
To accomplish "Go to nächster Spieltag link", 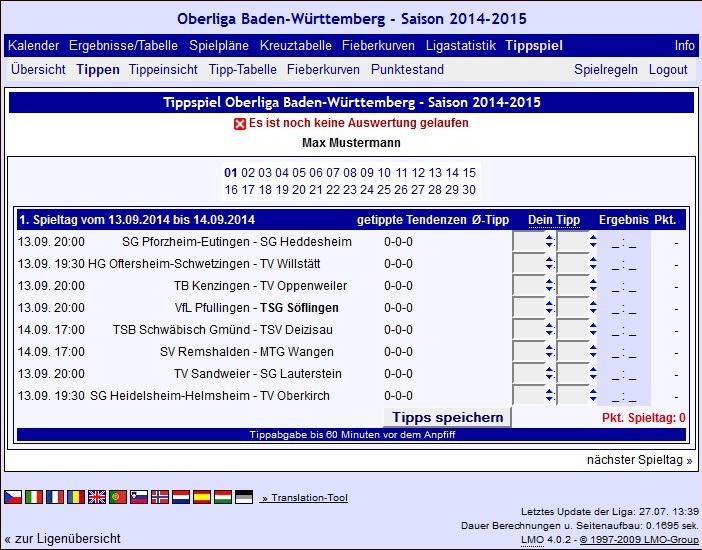I will coord(640,460).
